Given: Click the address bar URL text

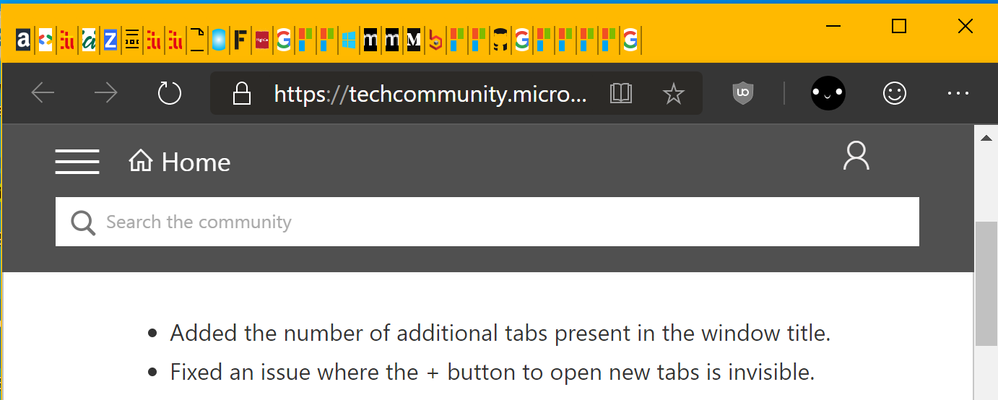Looking at the screenshot, I should [431, 94].
